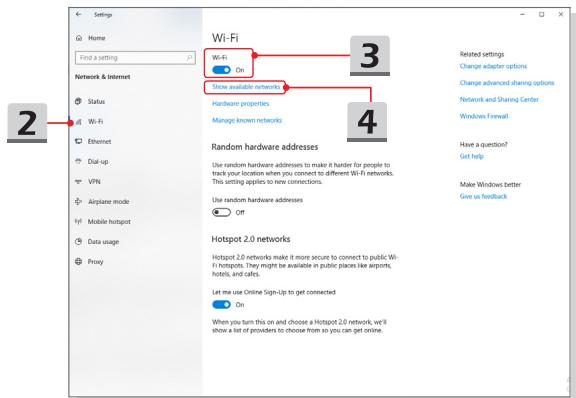The height and width of the screenshot is (398, 576).
Task: Click the Hotspot 2.0 networks heading
Action: pos(251,239)
